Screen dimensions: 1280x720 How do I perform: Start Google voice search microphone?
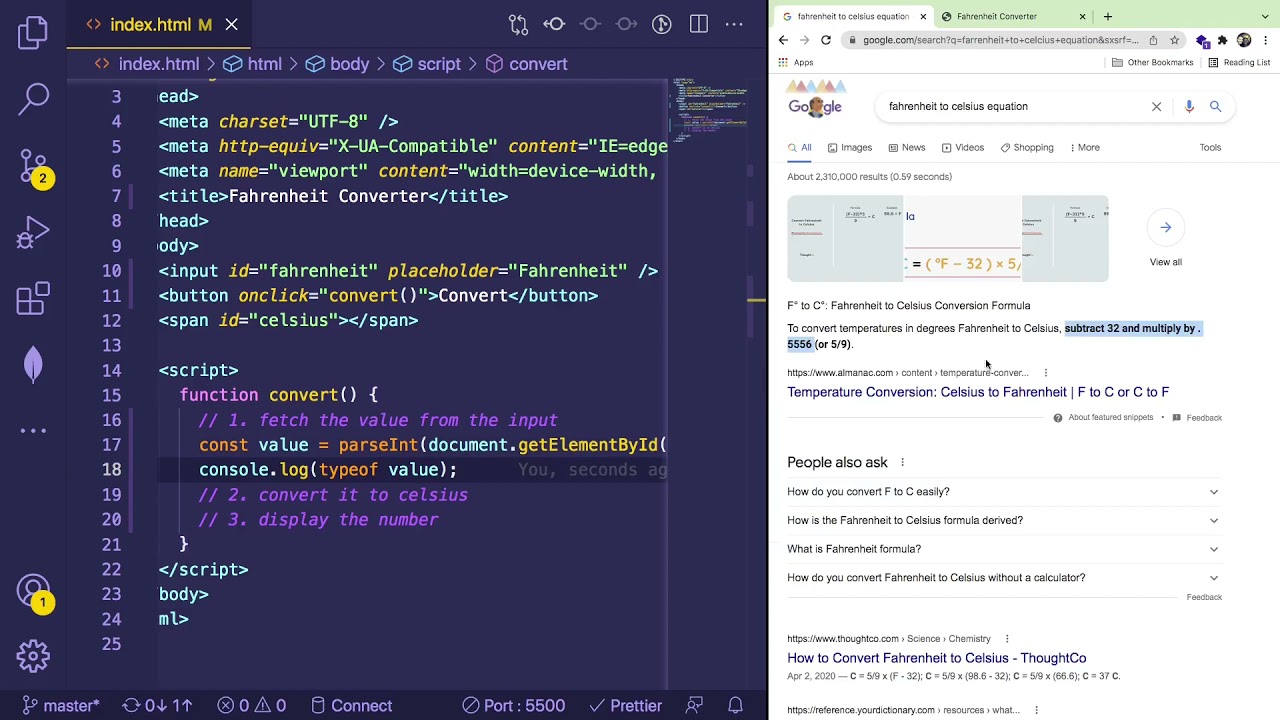1189,106
